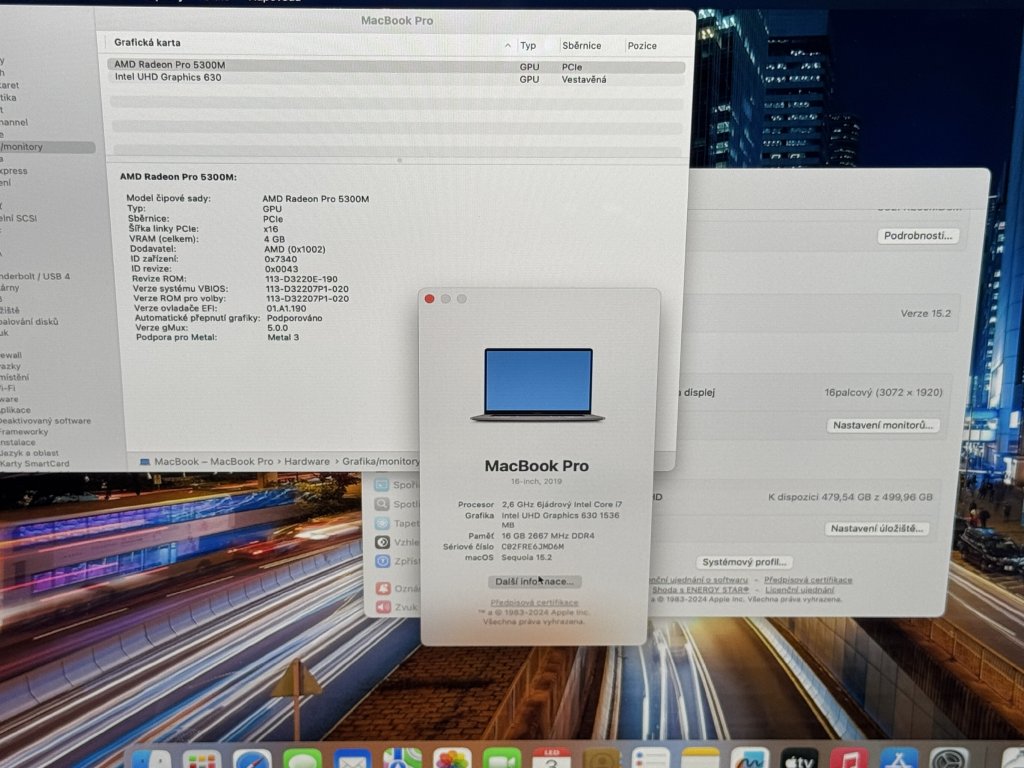Select Intel UHD Graphics 630 row

pyautogui.click(x=396, y=78)
